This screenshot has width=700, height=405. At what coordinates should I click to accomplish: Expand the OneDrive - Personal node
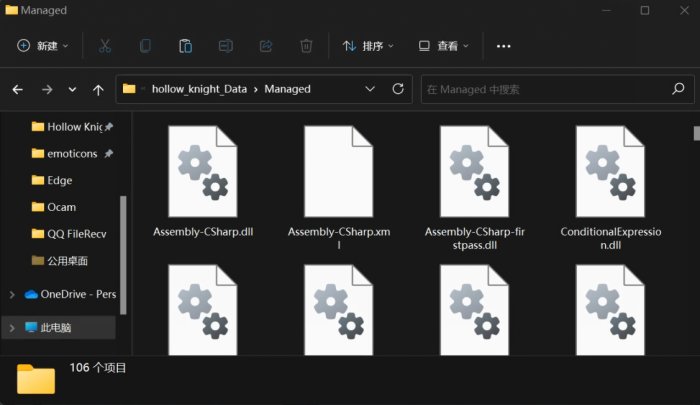(12, 295)
